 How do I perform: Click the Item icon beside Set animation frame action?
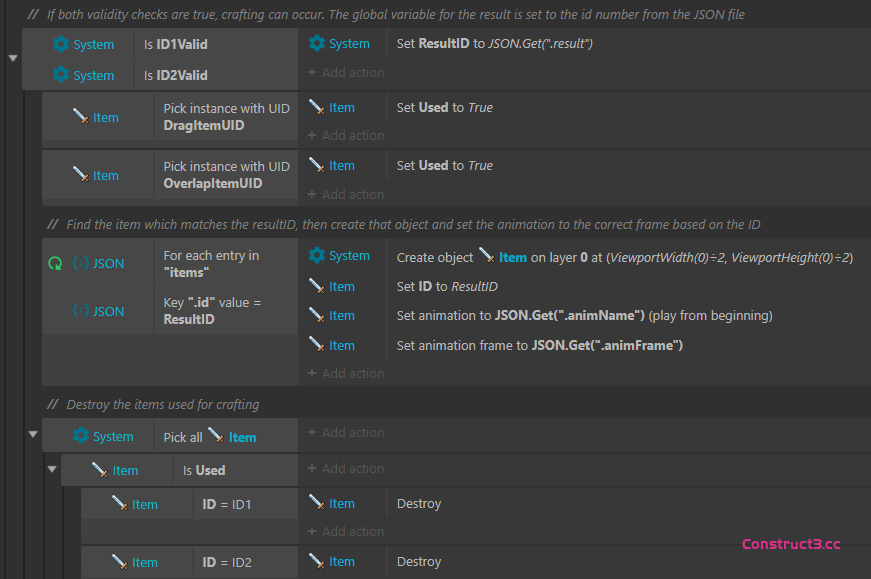(317, 345)
